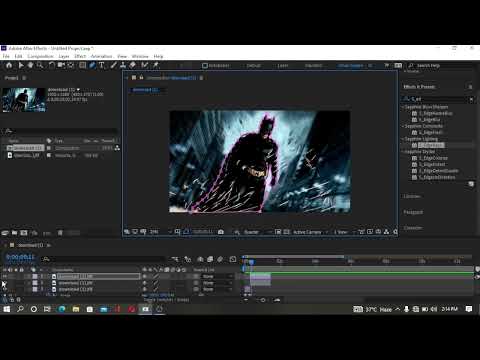
Task: Adjust the timeline zoom slider
Action: point(263,300)
